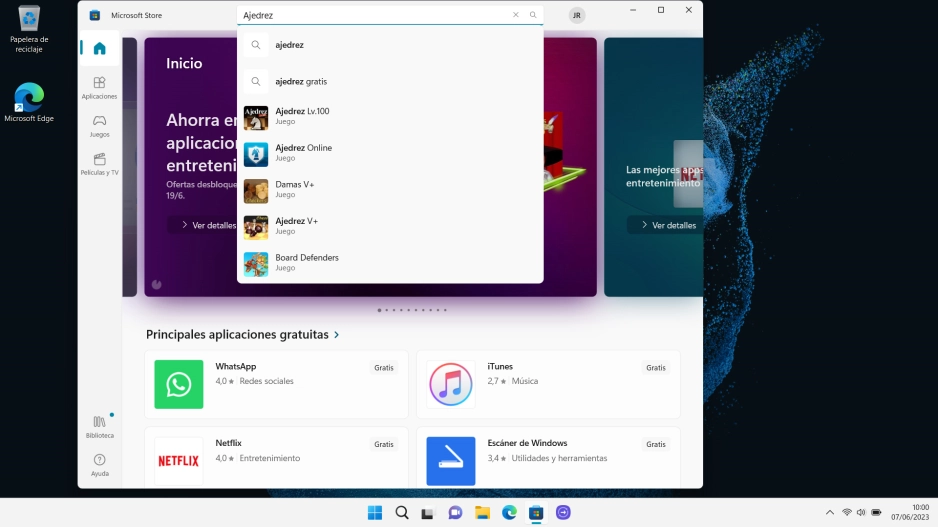Select the Damas V+ suggestion text

click(294, 184)
